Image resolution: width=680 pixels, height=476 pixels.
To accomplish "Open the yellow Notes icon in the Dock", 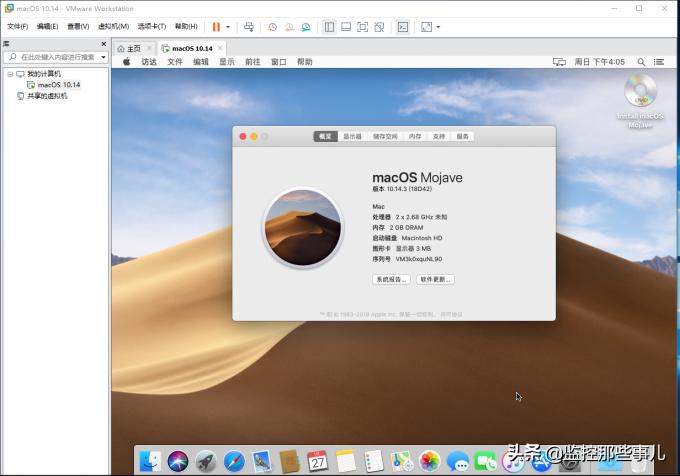I will click(346, 461).
